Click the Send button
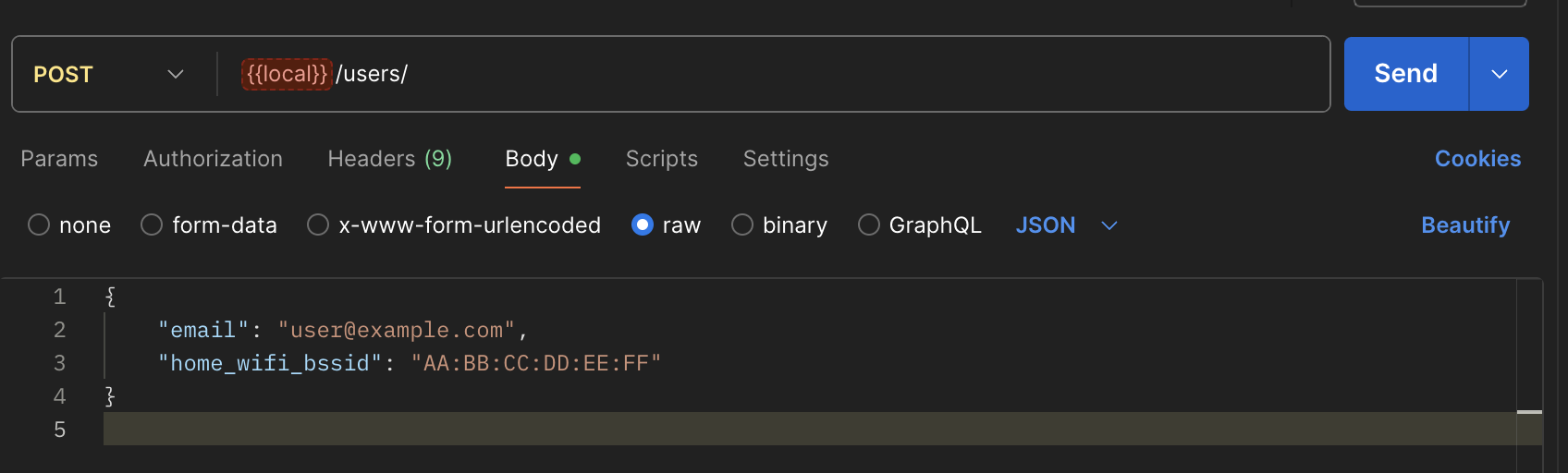Image resolution: width=1568 pixels, height=473 pixels. (x=1405, y=74)
